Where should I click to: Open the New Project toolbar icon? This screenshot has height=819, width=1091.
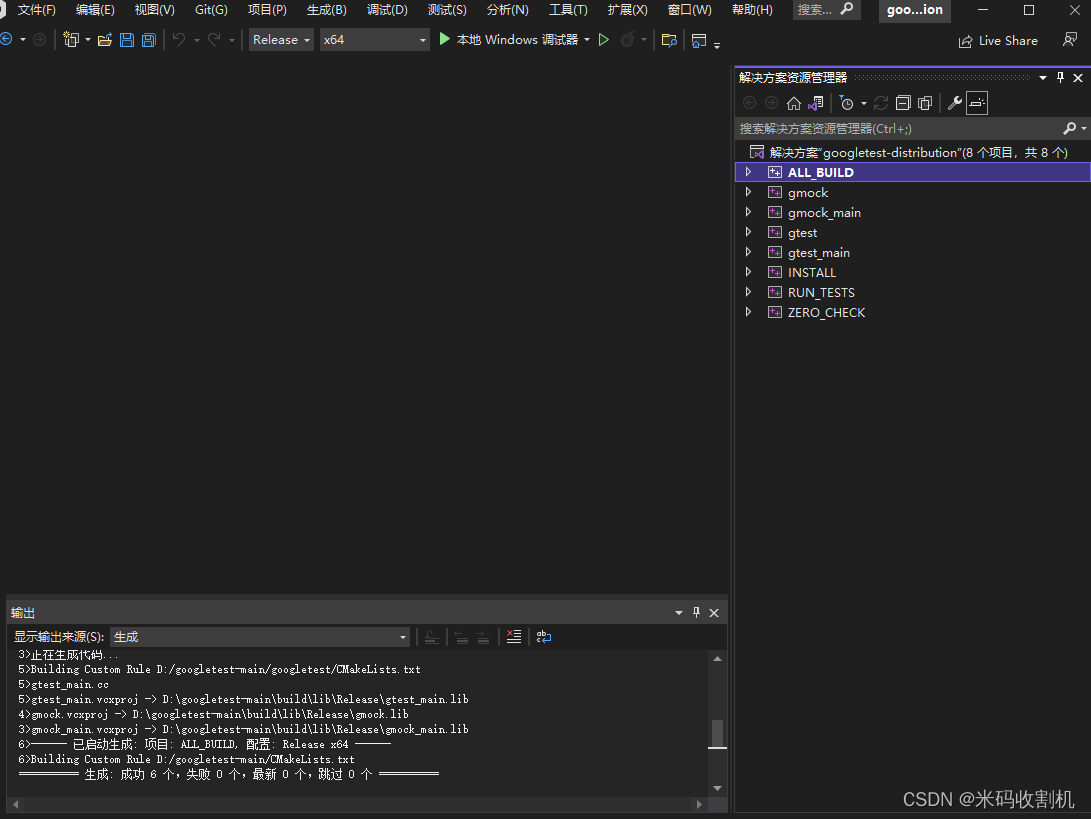pos(70,40)
